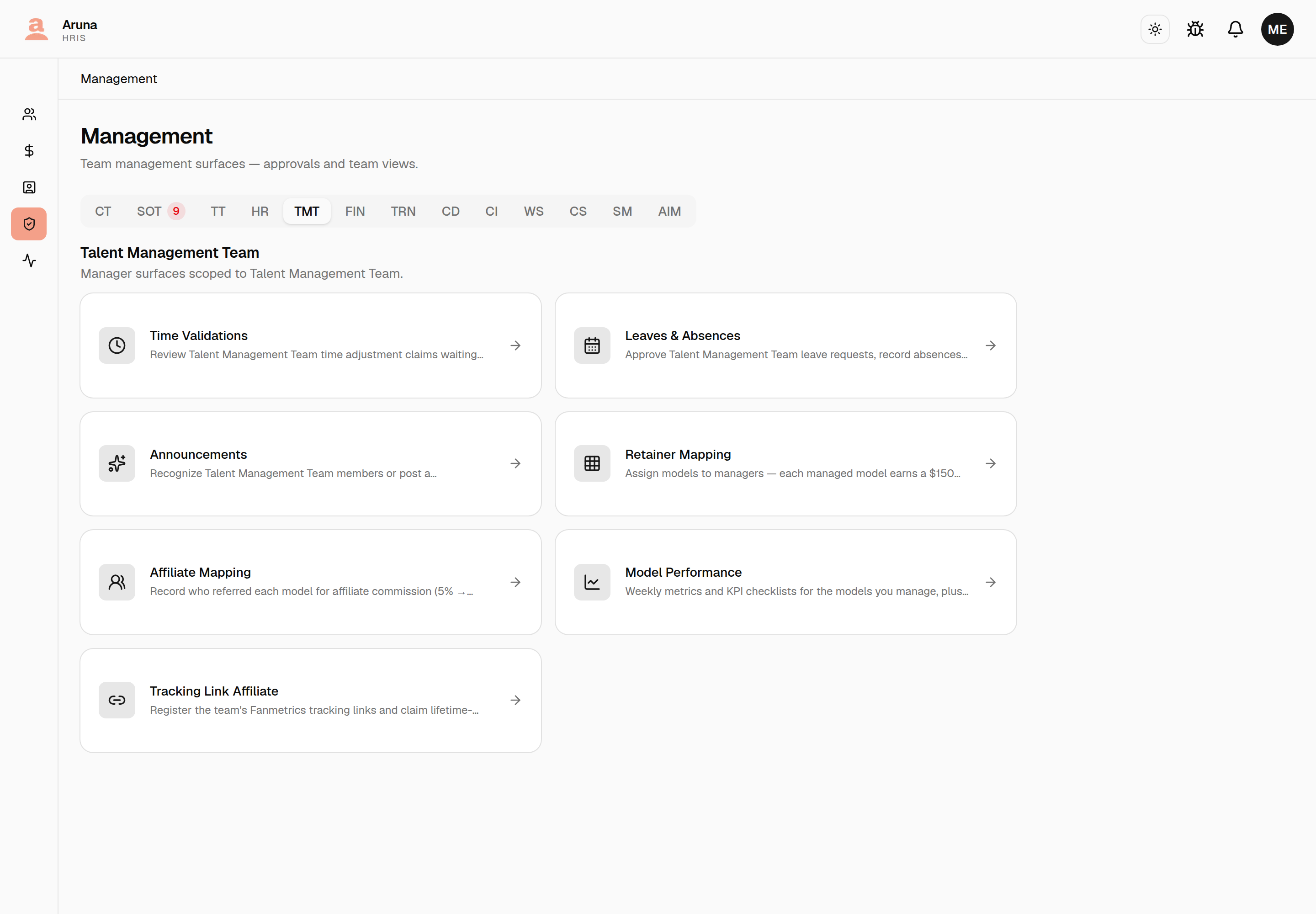Open the people sidebar icon
The width and height of the screenshot is (1316, 914).
click(29, 115)
